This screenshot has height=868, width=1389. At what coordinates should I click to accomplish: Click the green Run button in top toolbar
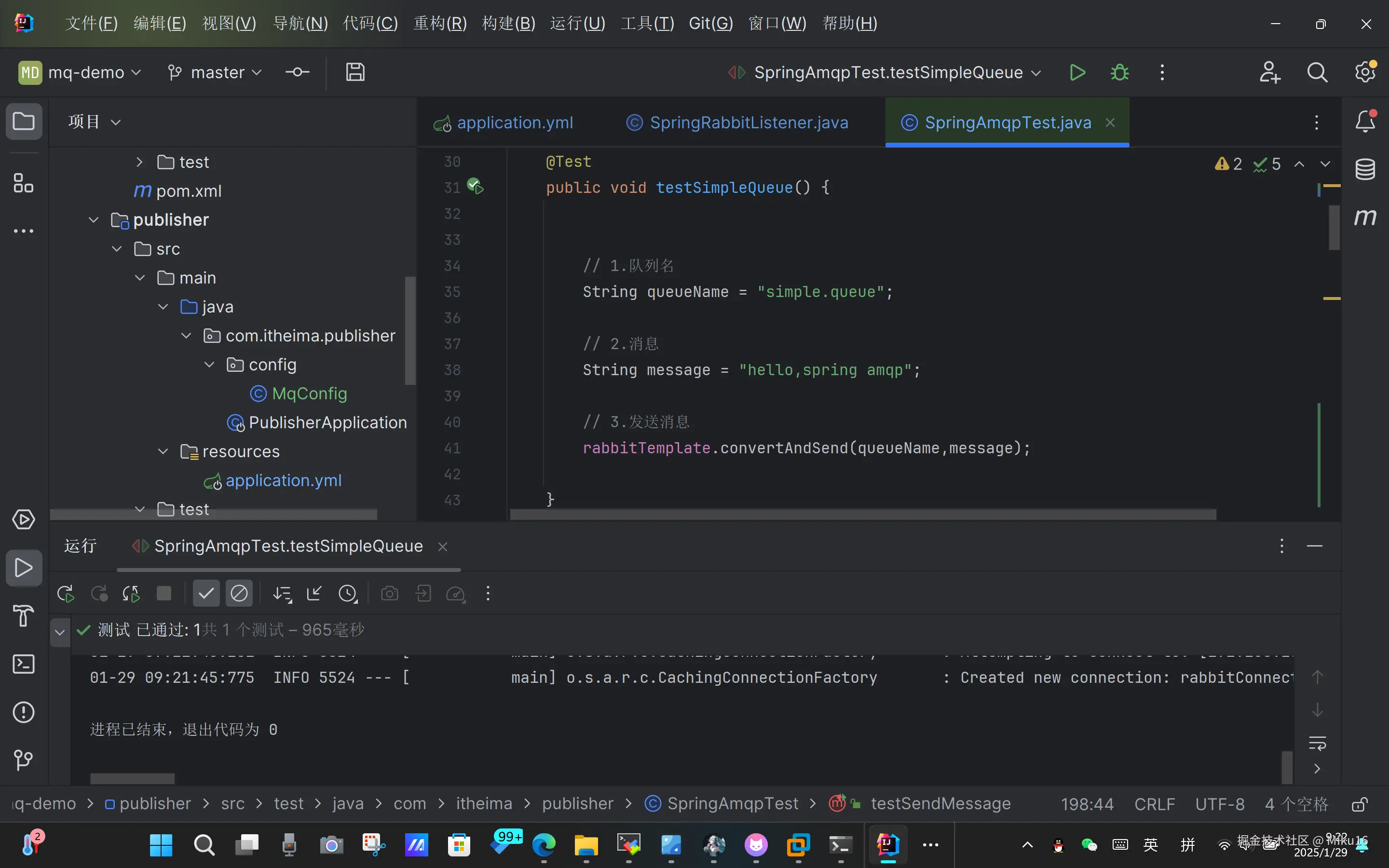(1077, 72)
